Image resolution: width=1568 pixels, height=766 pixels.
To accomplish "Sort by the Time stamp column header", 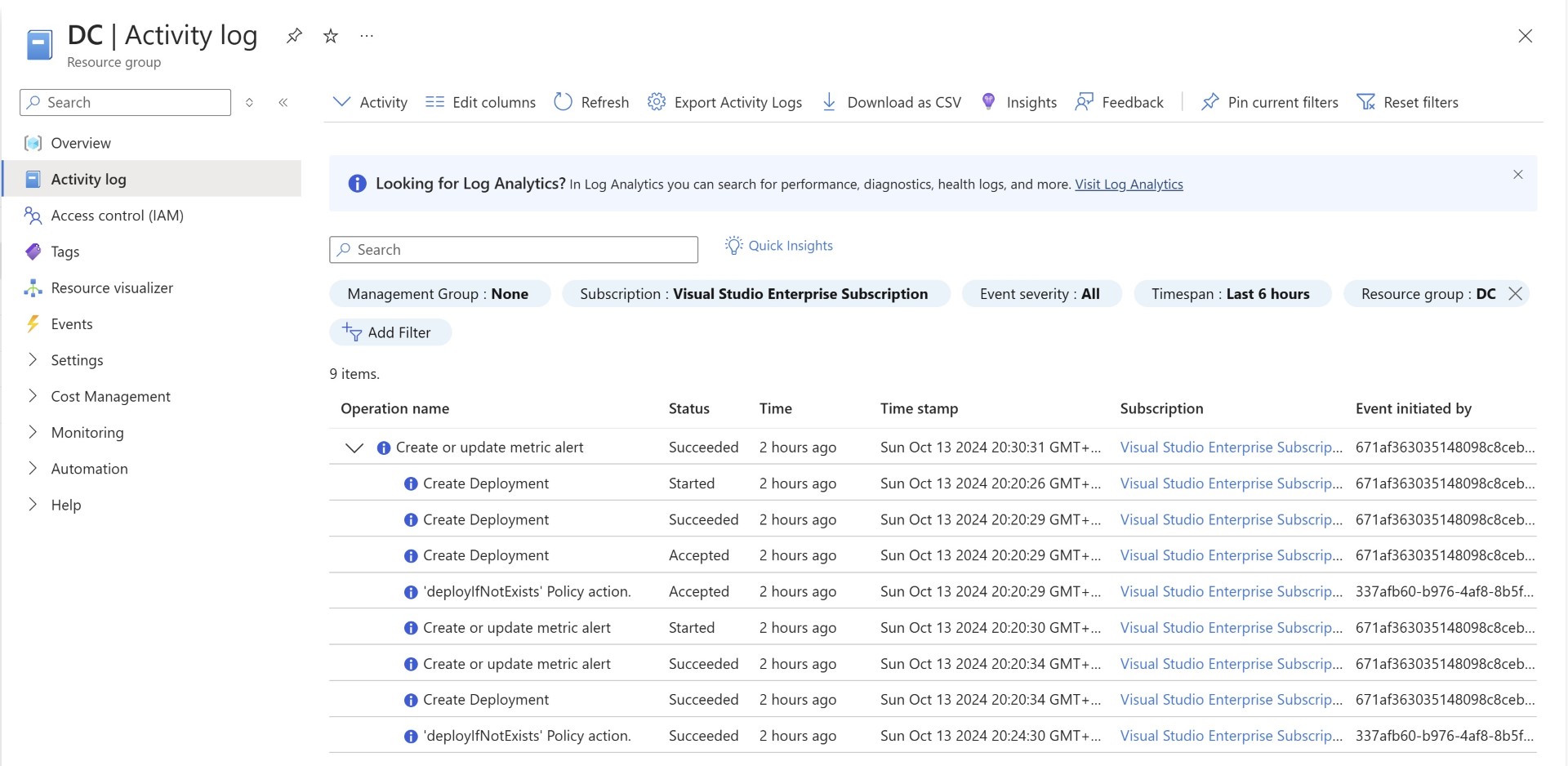I will point(919,408).
